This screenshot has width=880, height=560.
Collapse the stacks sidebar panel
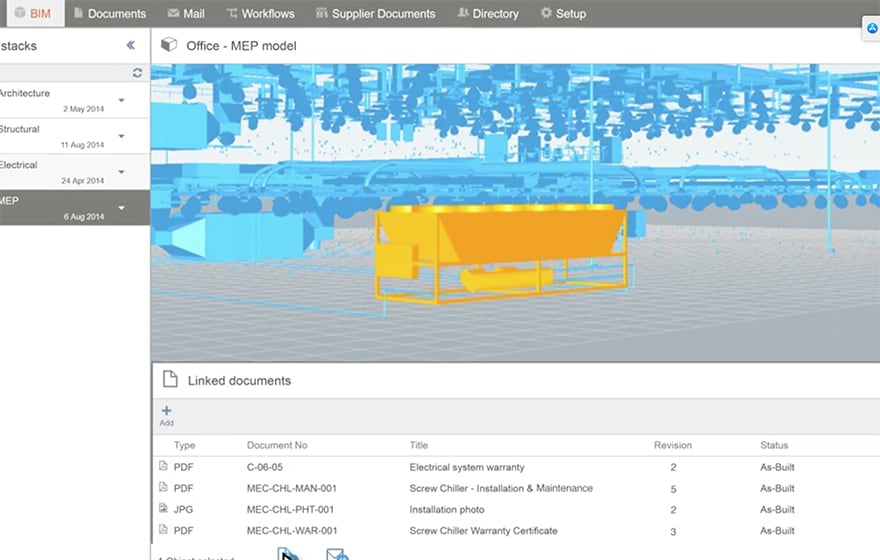click(x=131, y=45)
